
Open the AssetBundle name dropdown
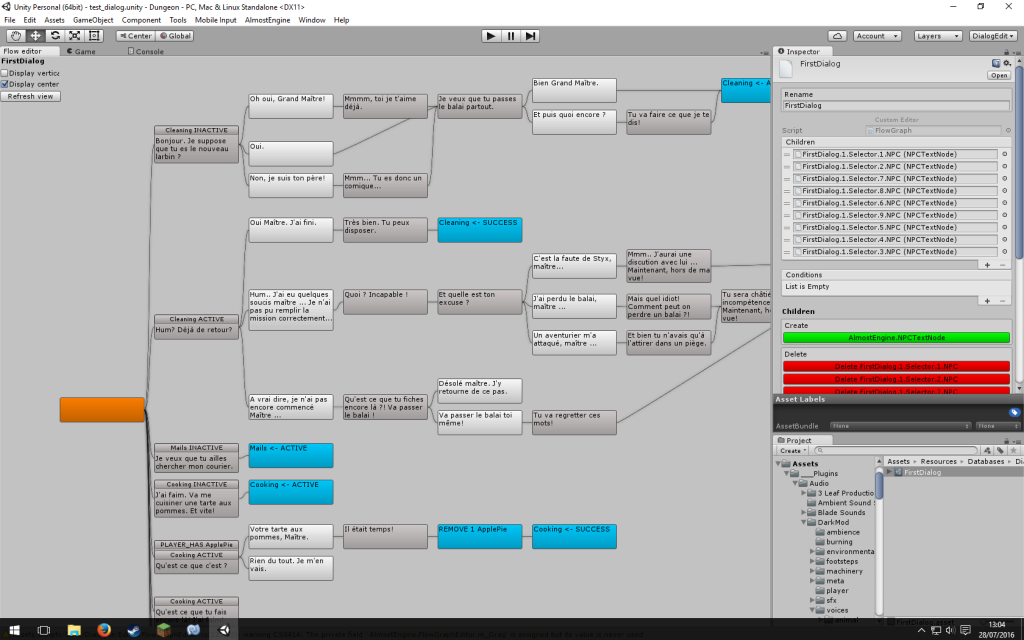click(901, 426)
